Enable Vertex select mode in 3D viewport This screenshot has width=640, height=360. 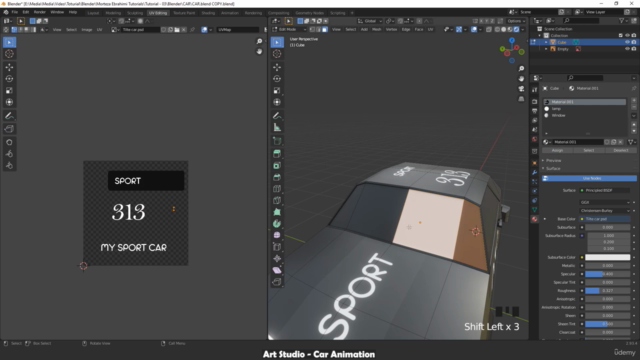click(x=312, y=29)
